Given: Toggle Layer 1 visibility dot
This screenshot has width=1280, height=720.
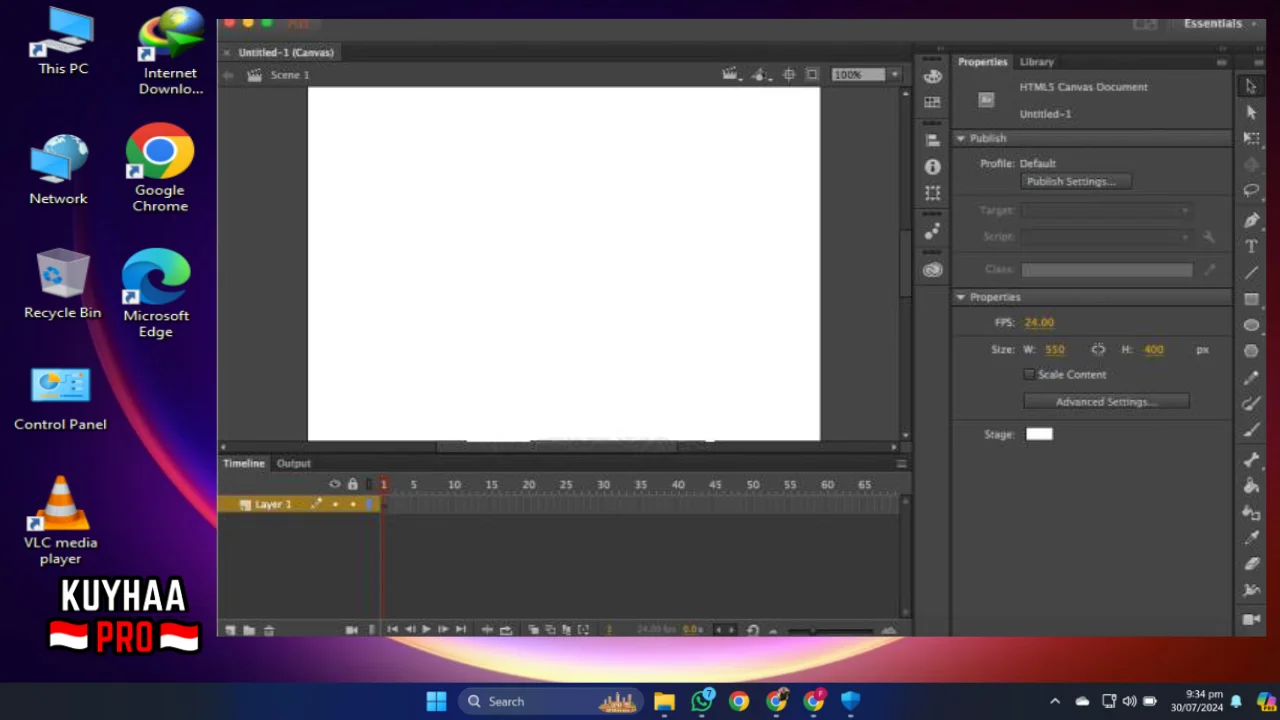Looking at the screenshot, I should (335, 504).
